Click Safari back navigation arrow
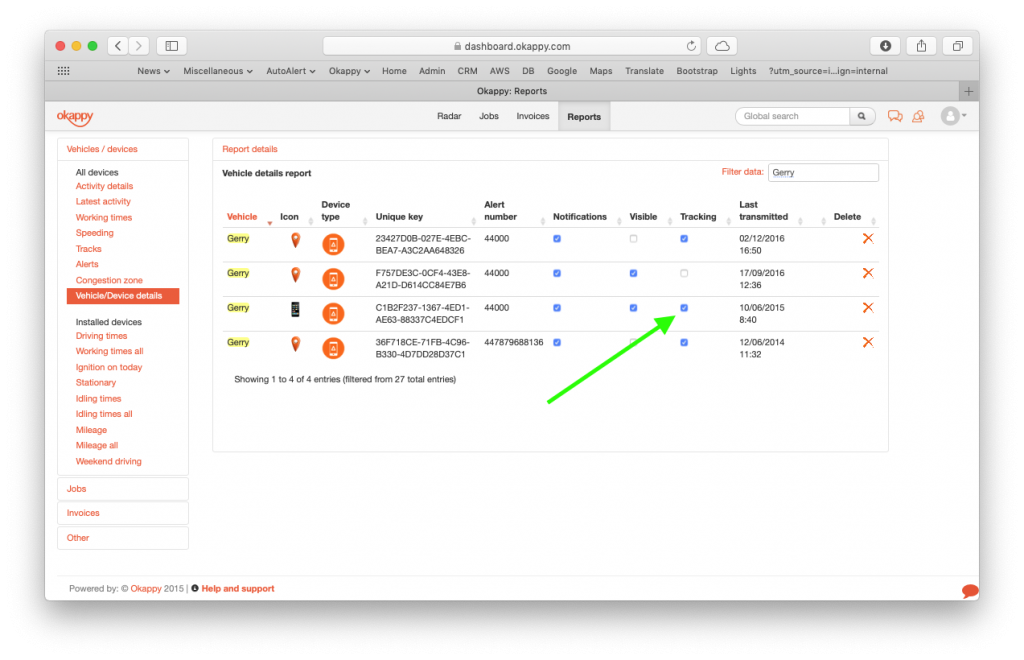 [x=118, y=46]
